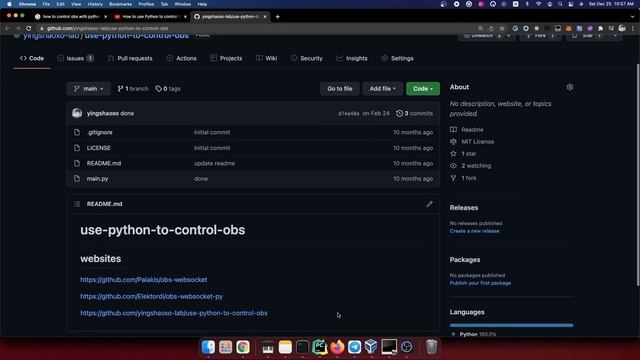Click the Readme link in About
The height and width of the screenshot is (360, 640).
click(467, 129)
